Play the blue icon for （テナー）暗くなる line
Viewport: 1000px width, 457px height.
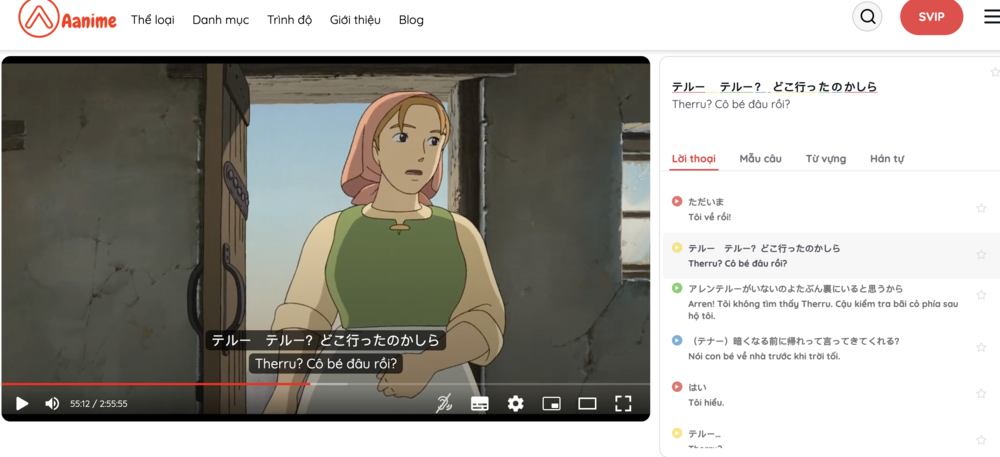[x=677, y=340]
